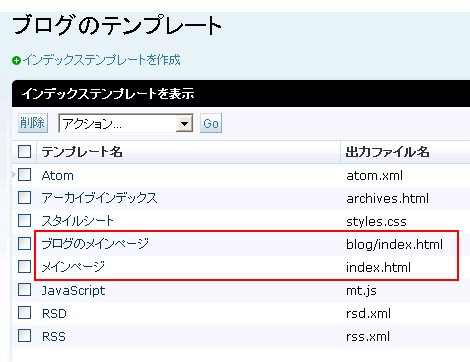Click the 出力ファイル名 column header
The width and height of the screenshot is (470, 362).
click(x=387, y=152)
